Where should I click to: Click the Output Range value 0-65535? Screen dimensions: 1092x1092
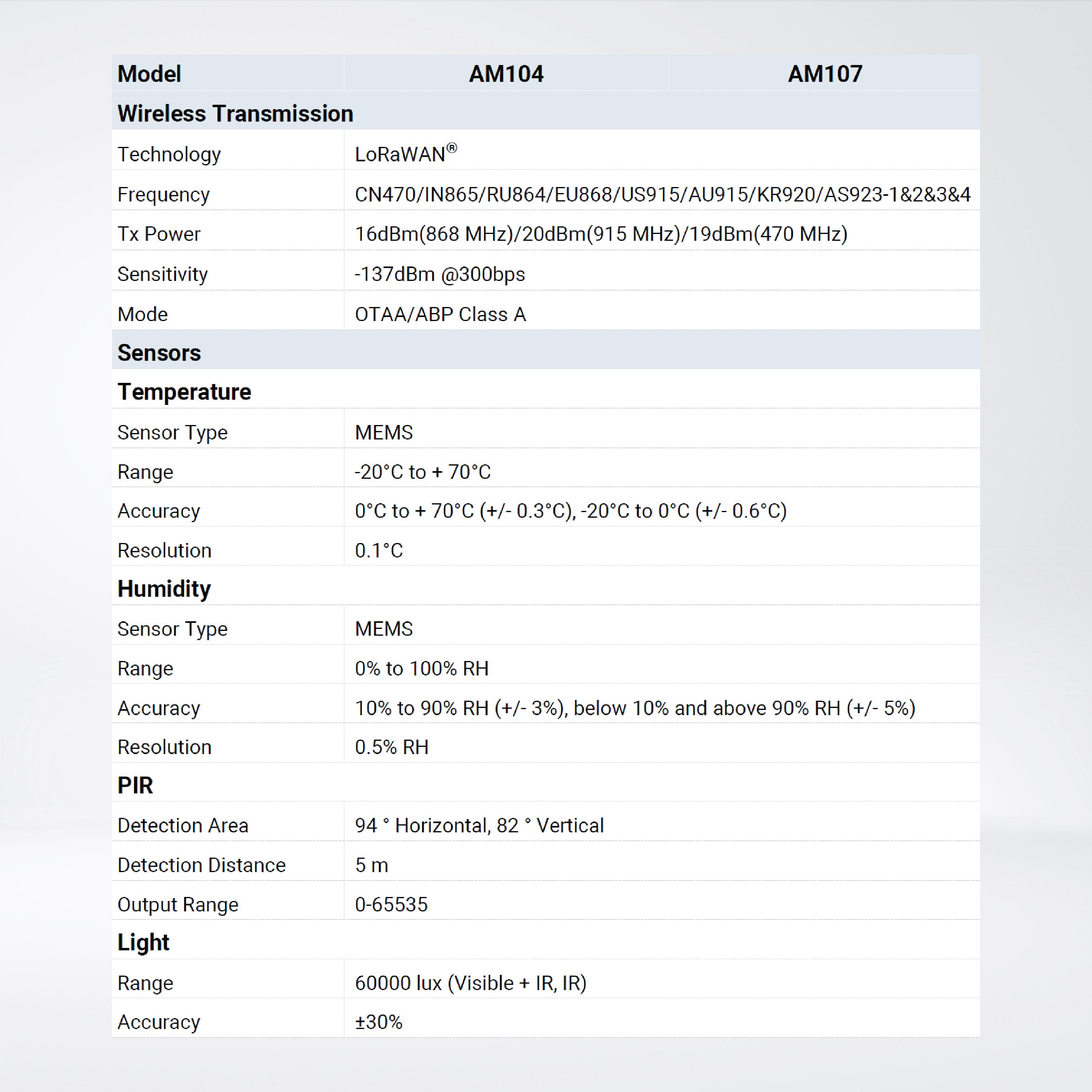coord(391,904)
